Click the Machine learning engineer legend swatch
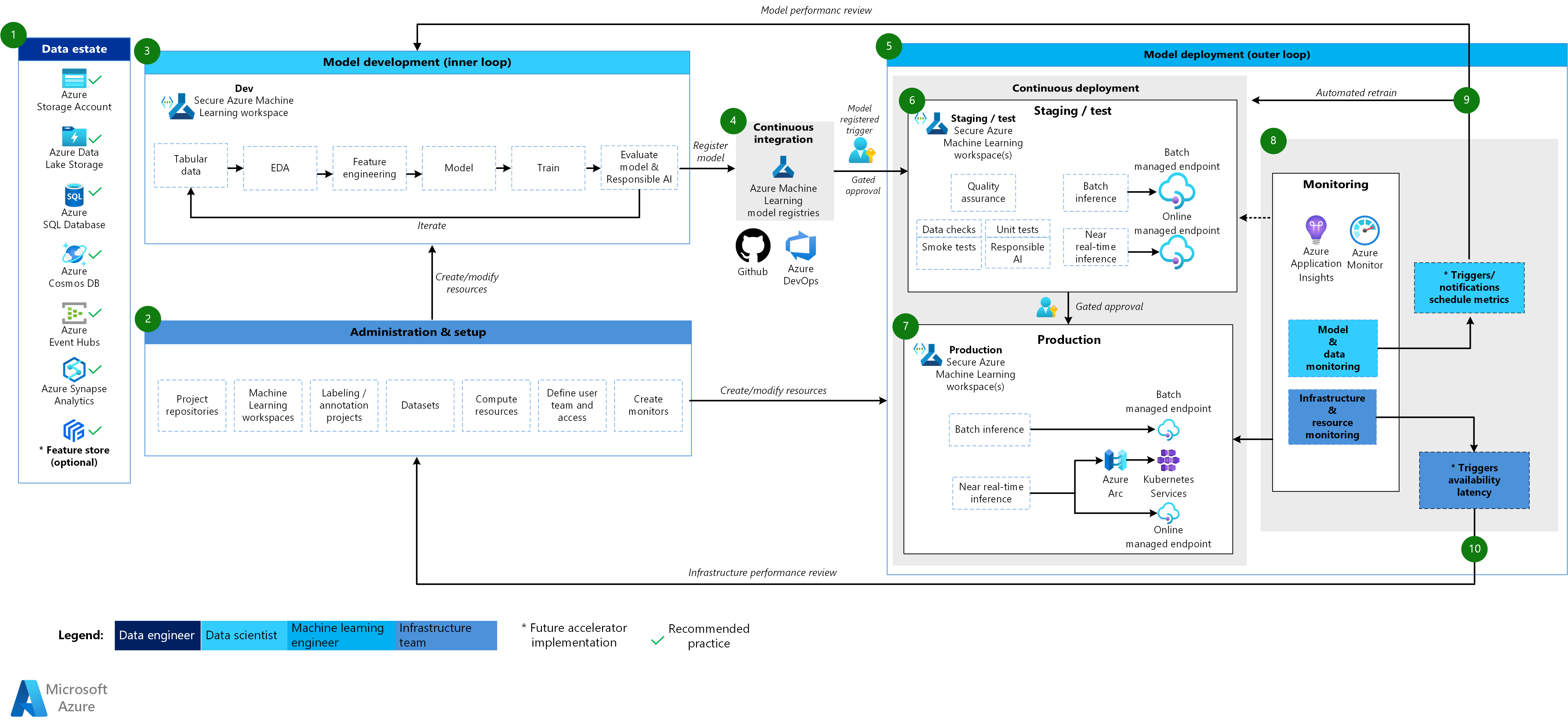Screen dimensions: 1568x722 341,635
